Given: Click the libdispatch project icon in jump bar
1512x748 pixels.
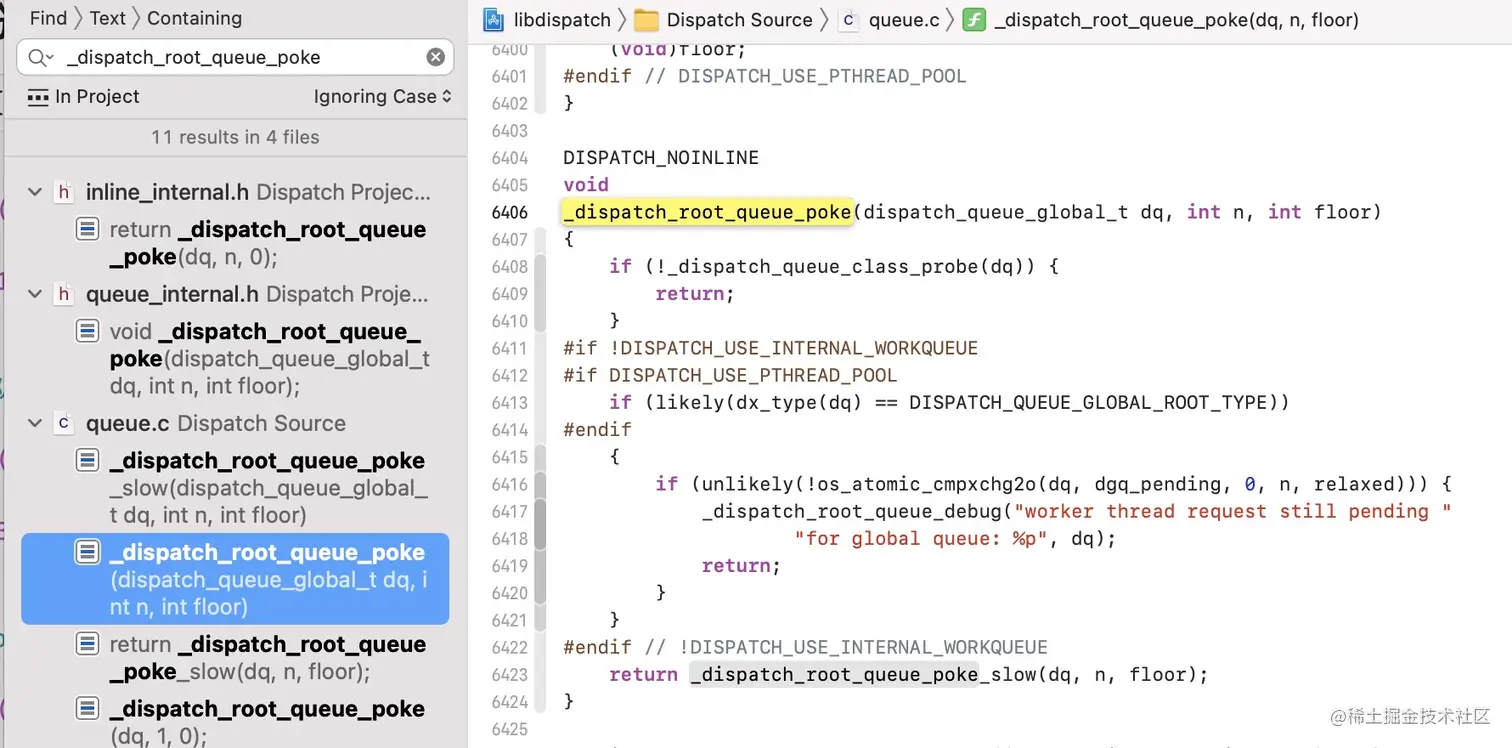Looking at the screenshot, I should click(493, 19).
